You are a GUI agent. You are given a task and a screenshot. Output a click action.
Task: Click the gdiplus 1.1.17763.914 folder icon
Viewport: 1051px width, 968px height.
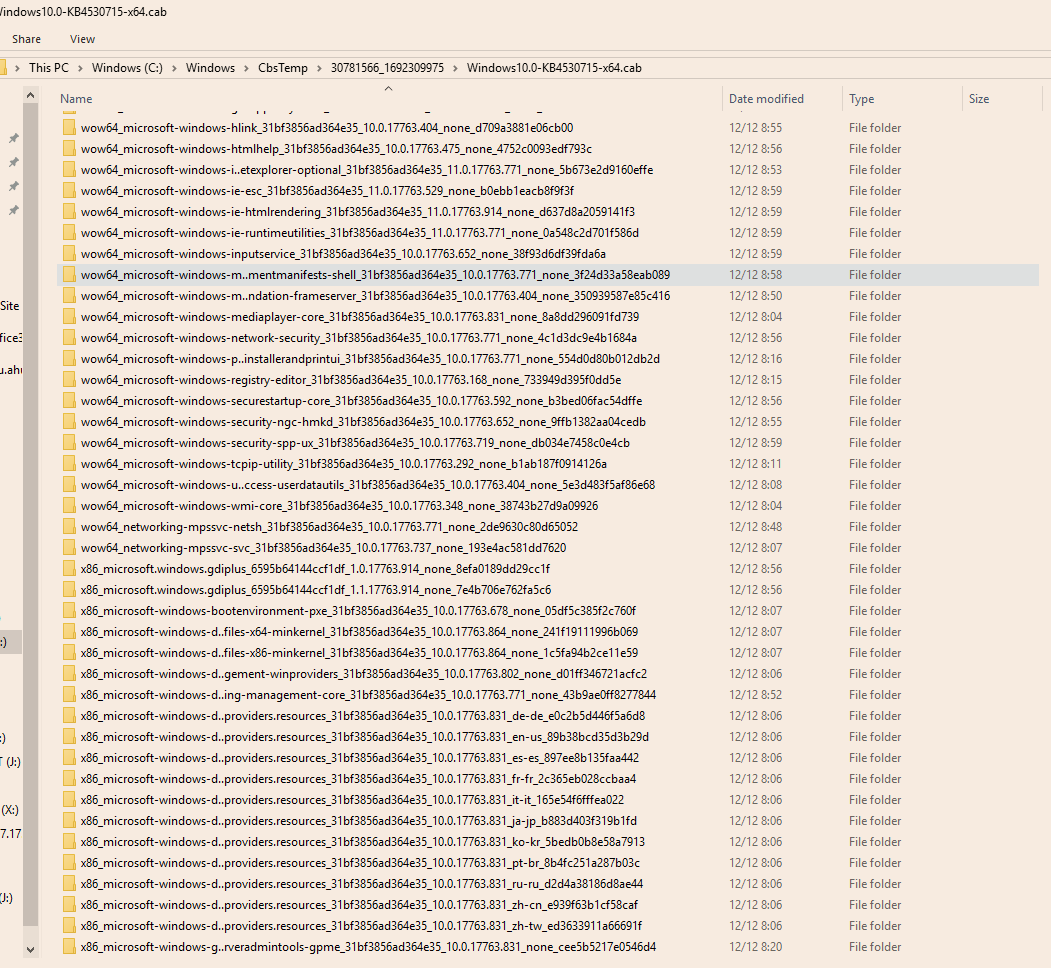(x=68, y=590)
